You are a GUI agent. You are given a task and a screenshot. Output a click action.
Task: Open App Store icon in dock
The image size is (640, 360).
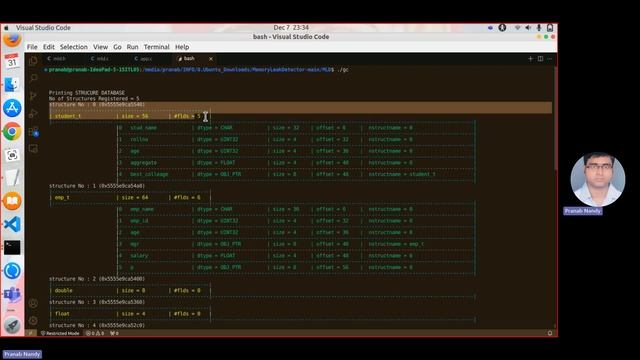click(x=12, y=108)
